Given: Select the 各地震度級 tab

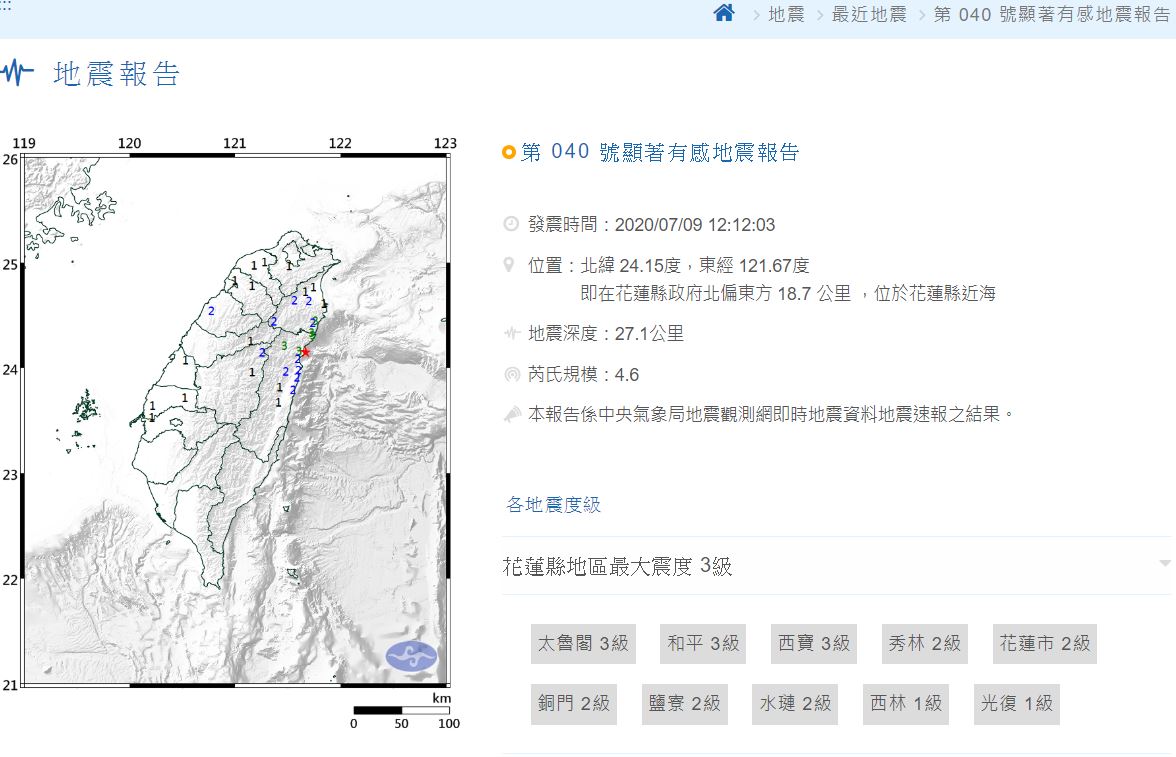Looking at the screenshot, I should tap(554, 505).
